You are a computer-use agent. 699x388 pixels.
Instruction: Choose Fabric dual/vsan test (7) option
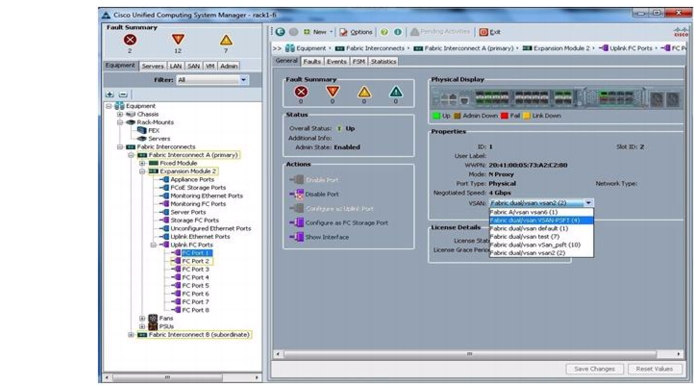click(x=541, y=236)
